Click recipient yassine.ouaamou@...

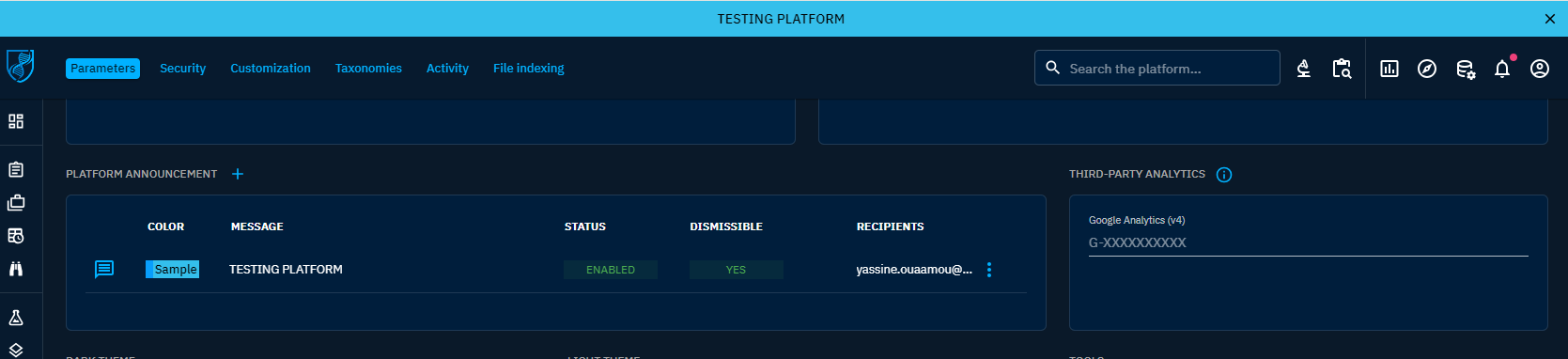[x=914, y=270]
